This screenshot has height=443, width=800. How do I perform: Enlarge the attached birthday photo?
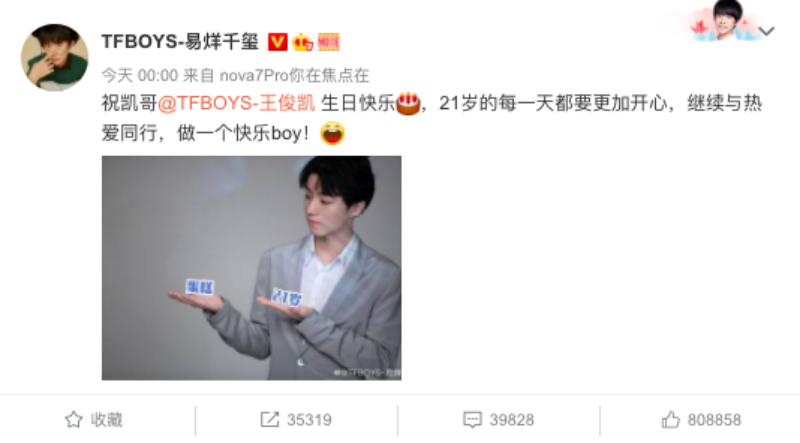tap(252, 268)
